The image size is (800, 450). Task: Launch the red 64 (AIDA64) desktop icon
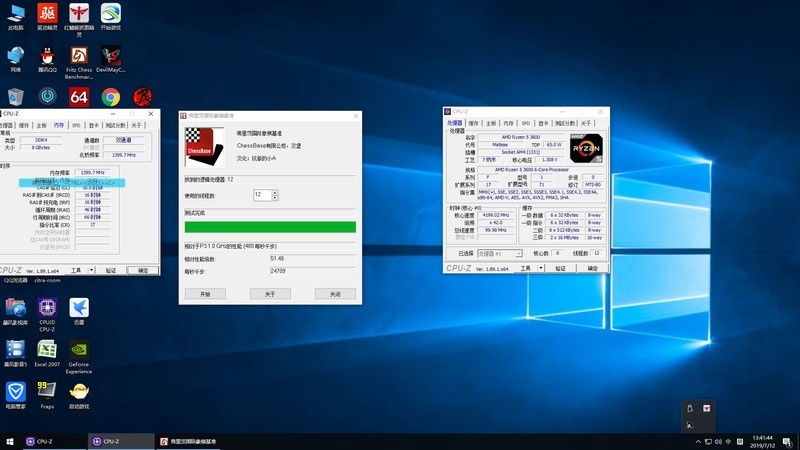(x=79, y=96)
